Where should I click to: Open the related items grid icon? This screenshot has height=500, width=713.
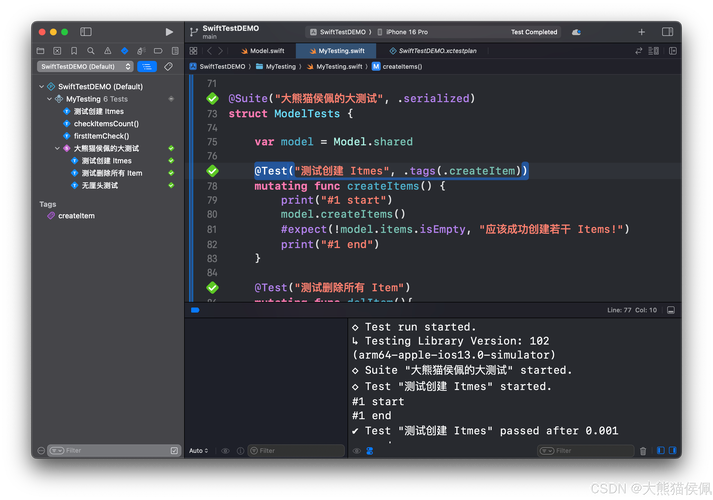[x=194, y=51]
